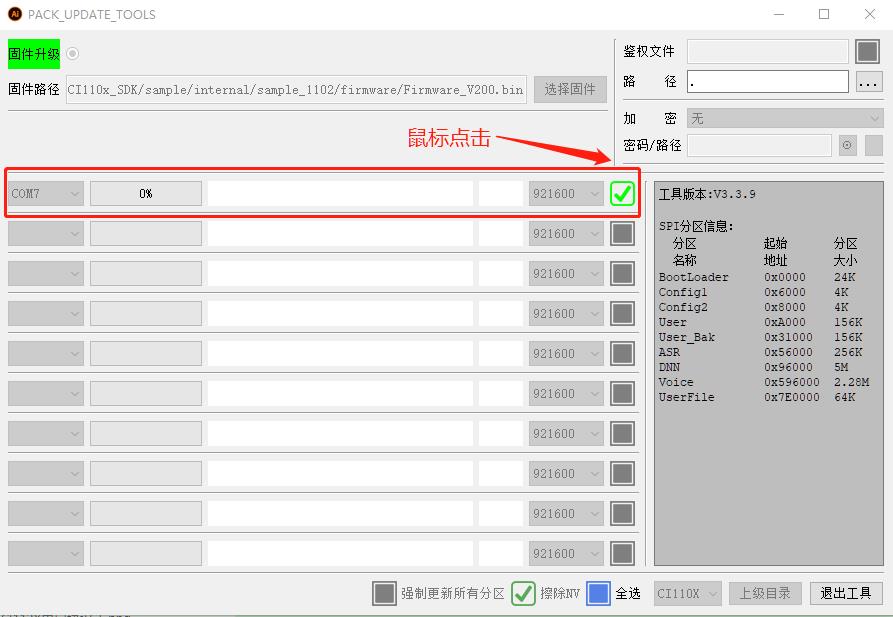Enable the 强制更新所有分区 checkbox
This screenshot has width=893, height=617.
384,594
